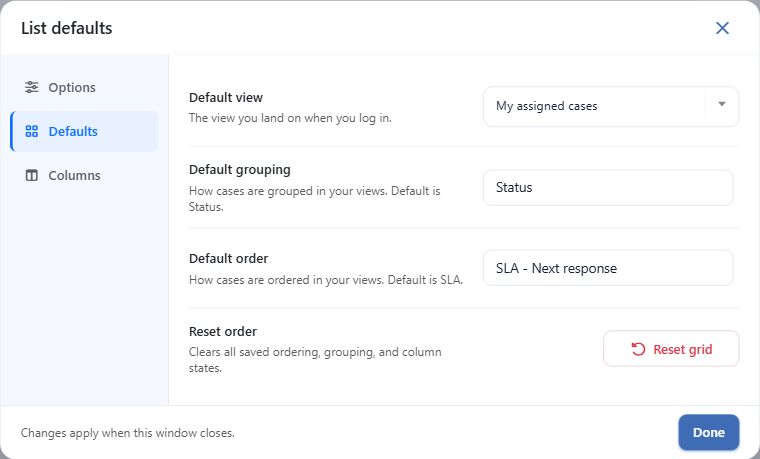Image resolution: width=760 pixels, height=459 pixels.
Task: Click the Done button
Action: click(x=709, y=432)
